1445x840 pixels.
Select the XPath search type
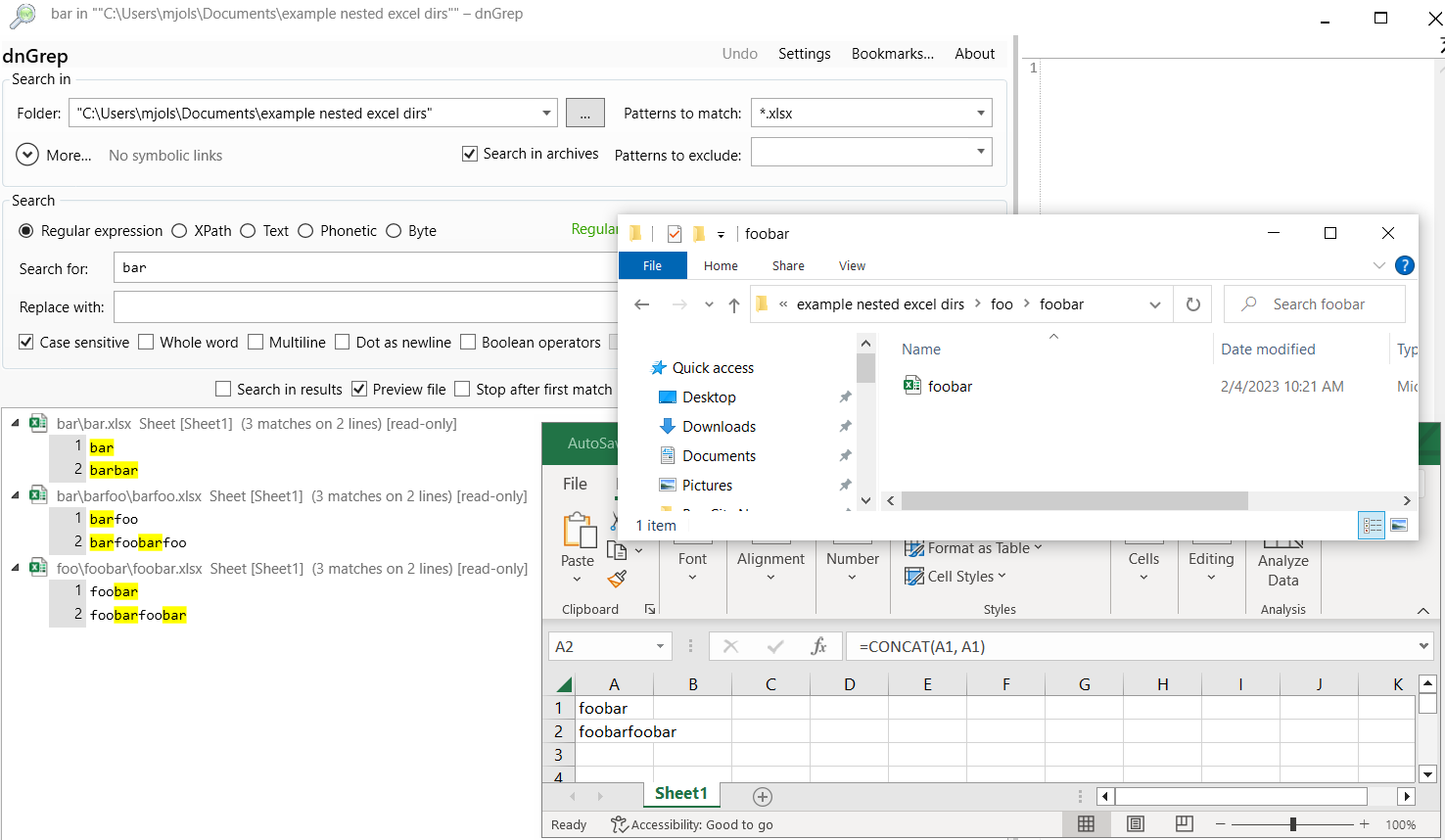pos(179,231)
